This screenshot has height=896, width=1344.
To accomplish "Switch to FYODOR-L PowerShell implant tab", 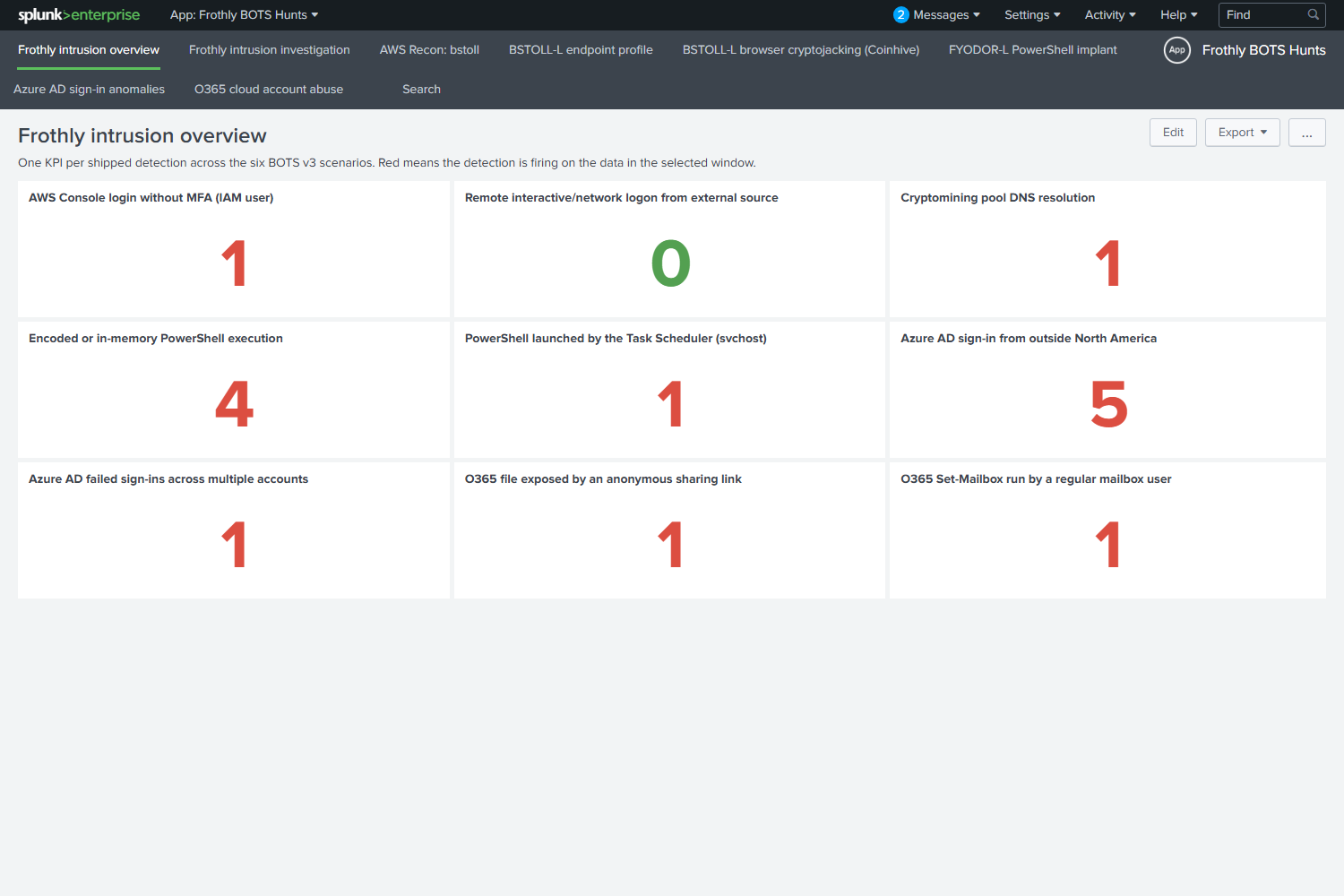I will [x=1033, y=50].
